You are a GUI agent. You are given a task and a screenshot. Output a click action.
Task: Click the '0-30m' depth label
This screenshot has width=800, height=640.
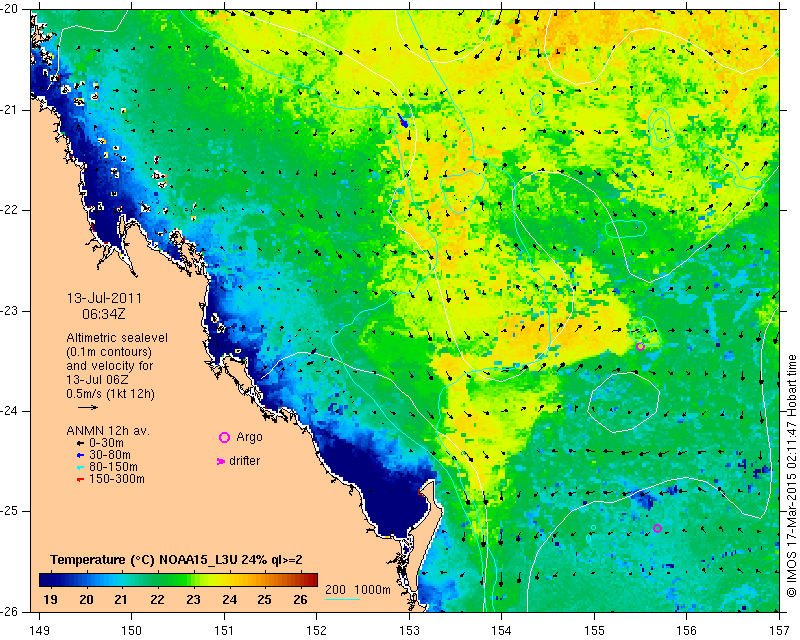[106, 443]
